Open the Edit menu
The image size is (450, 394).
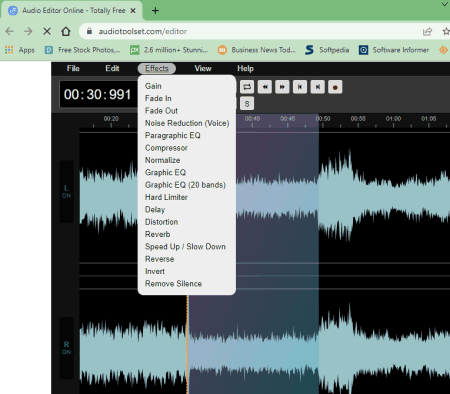(x=112, y=68)
